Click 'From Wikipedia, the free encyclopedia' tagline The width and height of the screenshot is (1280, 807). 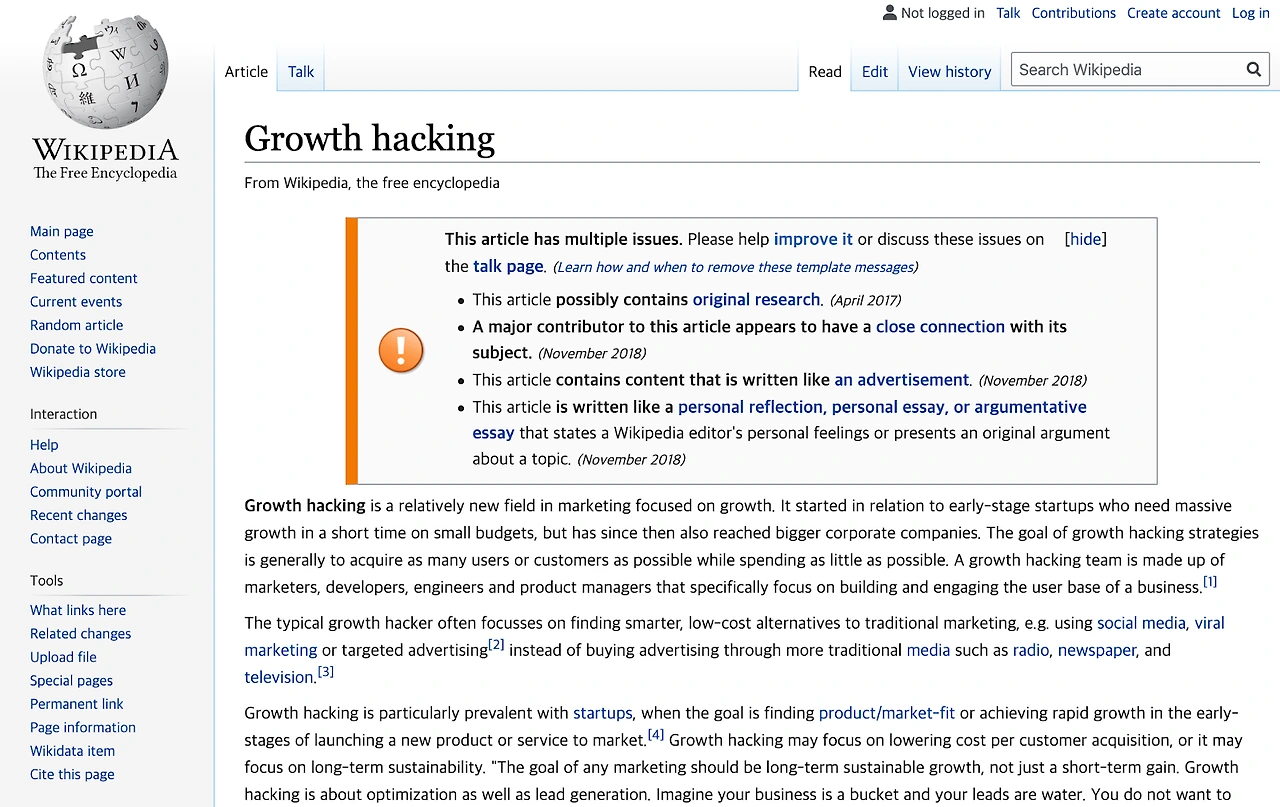(x=372, y=183)
